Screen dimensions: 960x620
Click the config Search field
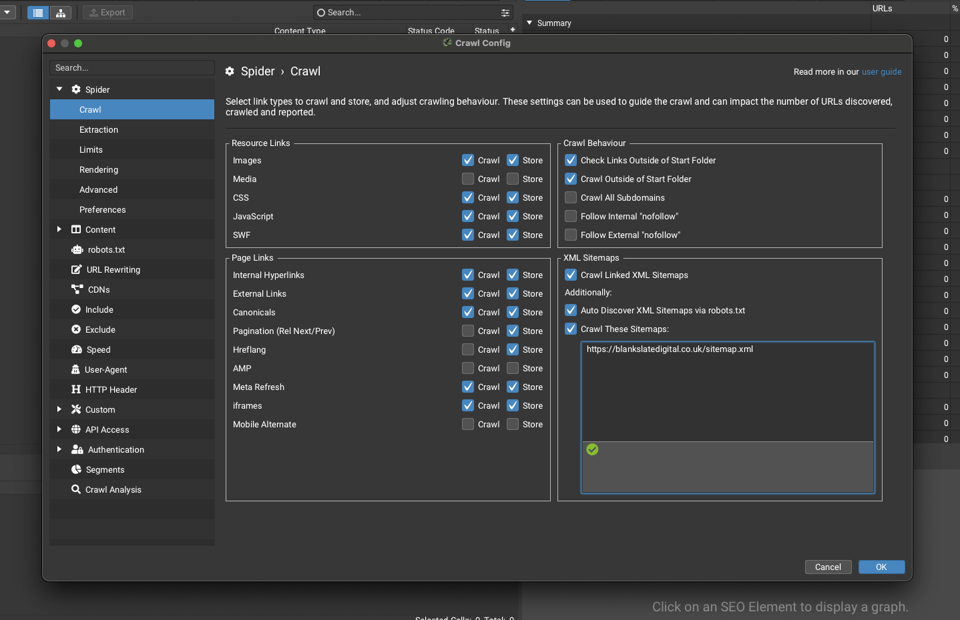tap(132, 68)
